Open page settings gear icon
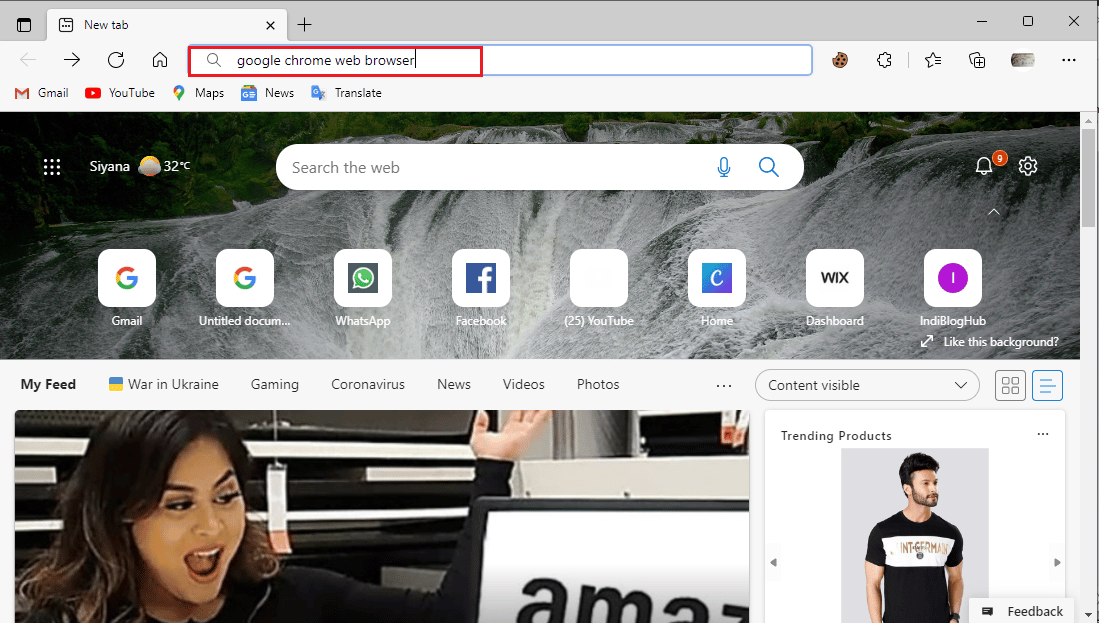The width and height of the screenshot is (1099, 623). (x=1028, y=166)
